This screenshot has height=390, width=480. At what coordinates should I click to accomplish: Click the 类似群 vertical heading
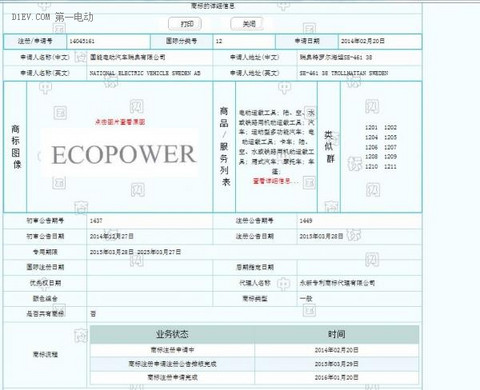(x=329, y=147)
